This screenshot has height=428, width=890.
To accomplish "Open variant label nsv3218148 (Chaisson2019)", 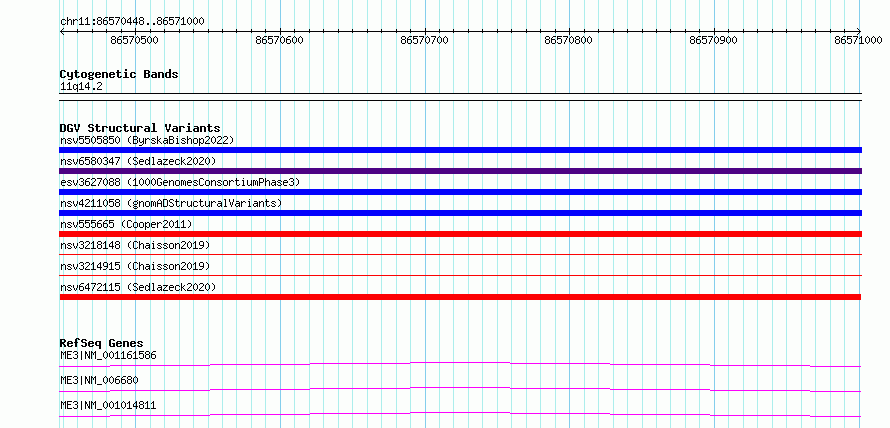I will click(x=135, y=245).
